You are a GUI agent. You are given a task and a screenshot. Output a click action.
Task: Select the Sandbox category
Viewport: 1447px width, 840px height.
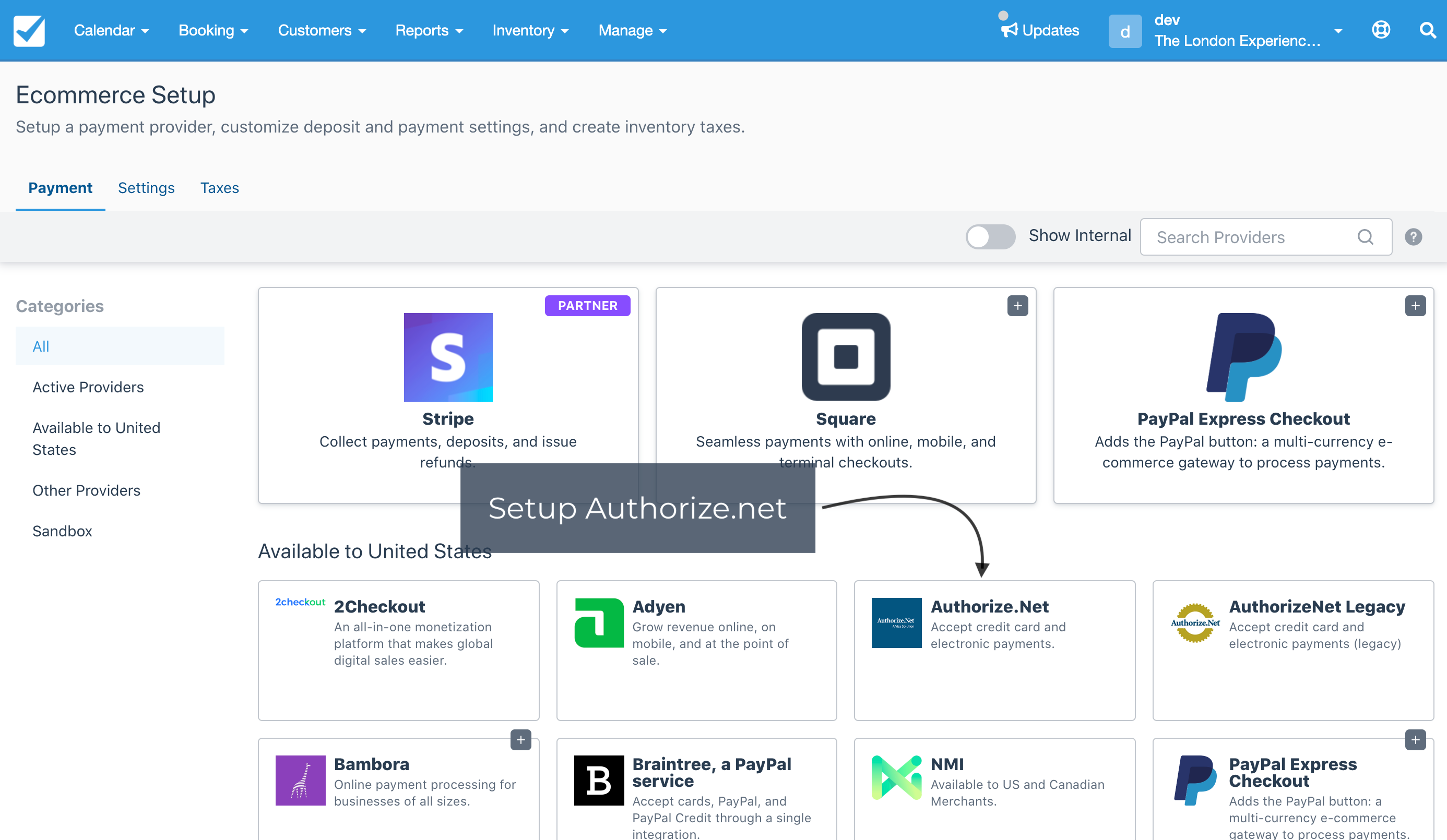coord(63,531)
